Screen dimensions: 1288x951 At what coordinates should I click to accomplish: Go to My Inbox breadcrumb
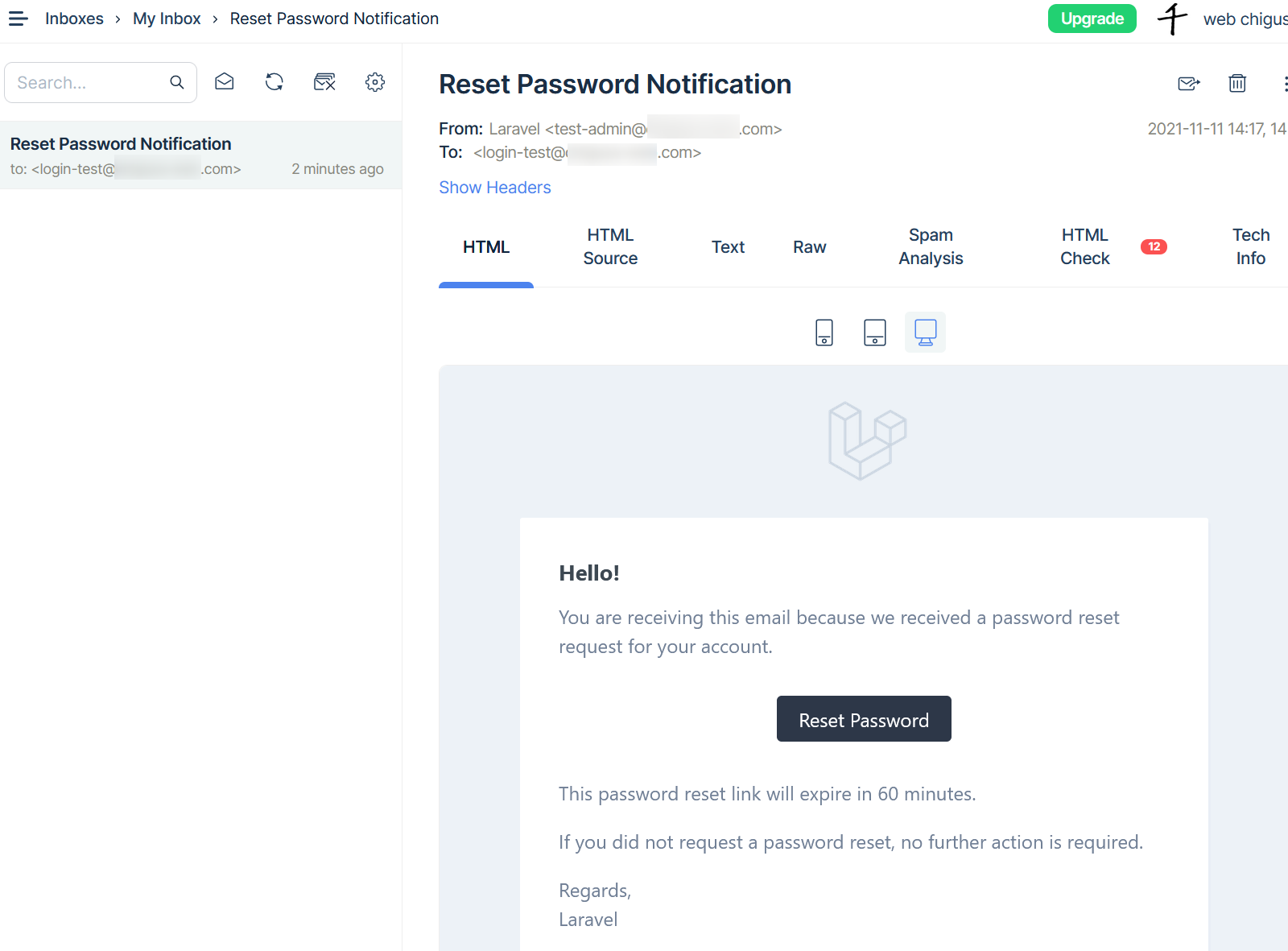[167, 19]
